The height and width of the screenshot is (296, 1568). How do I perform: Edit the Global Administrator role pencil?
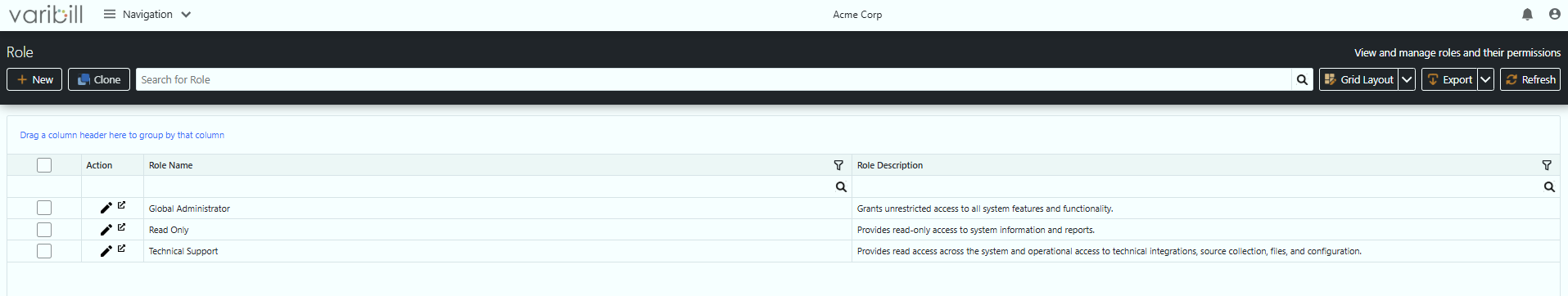point(106,209)
